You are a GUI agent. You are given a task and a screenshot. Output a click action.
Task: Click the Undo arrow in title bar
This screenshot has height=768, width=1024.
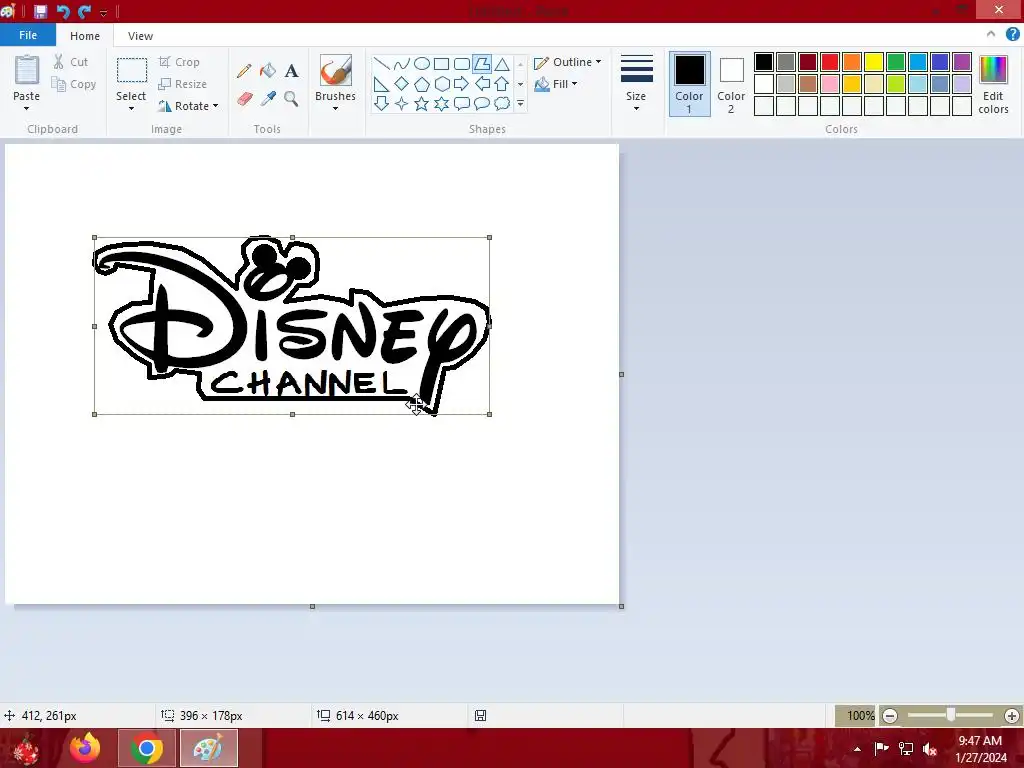[63, 11]
